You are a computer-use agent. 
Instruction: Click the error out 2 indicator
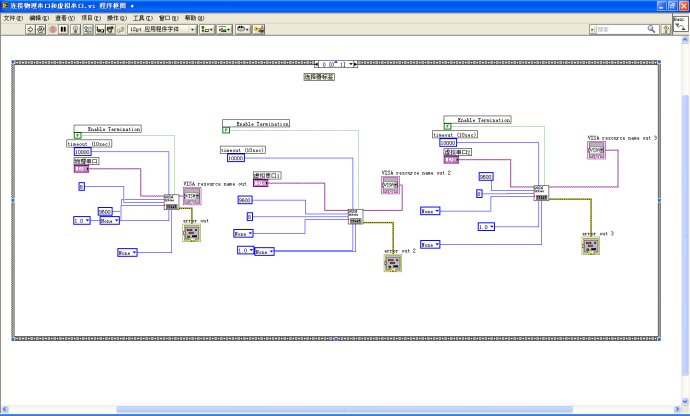click(390, 264)
